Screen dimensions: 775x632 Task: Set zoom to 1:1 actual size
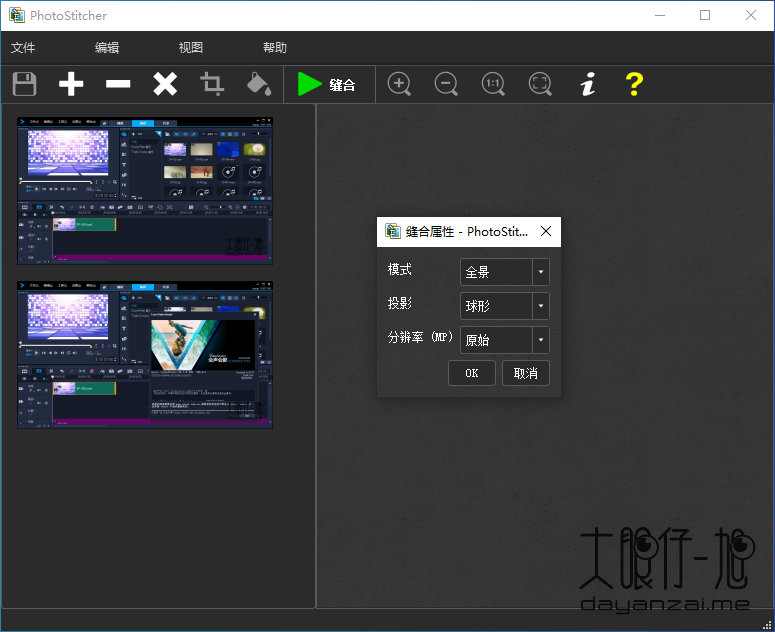(x=493, y=84)
